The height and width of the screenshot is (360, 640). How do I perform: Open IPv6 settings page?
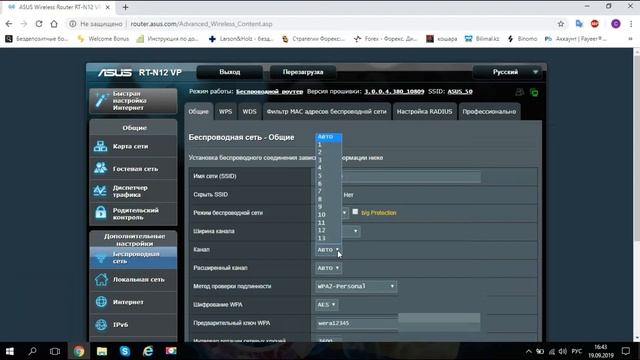pos(133,324)
